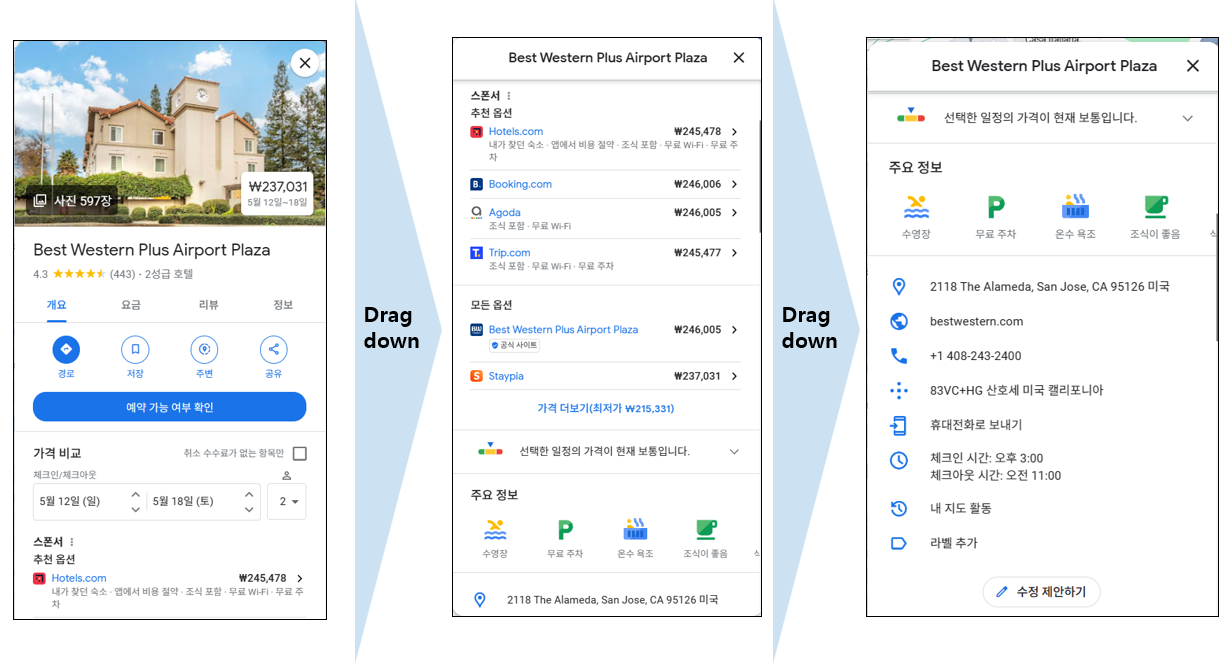The image size is (1232, 664).
Task: Click the 수정 제안하기 button
Action: point(1041,592)
